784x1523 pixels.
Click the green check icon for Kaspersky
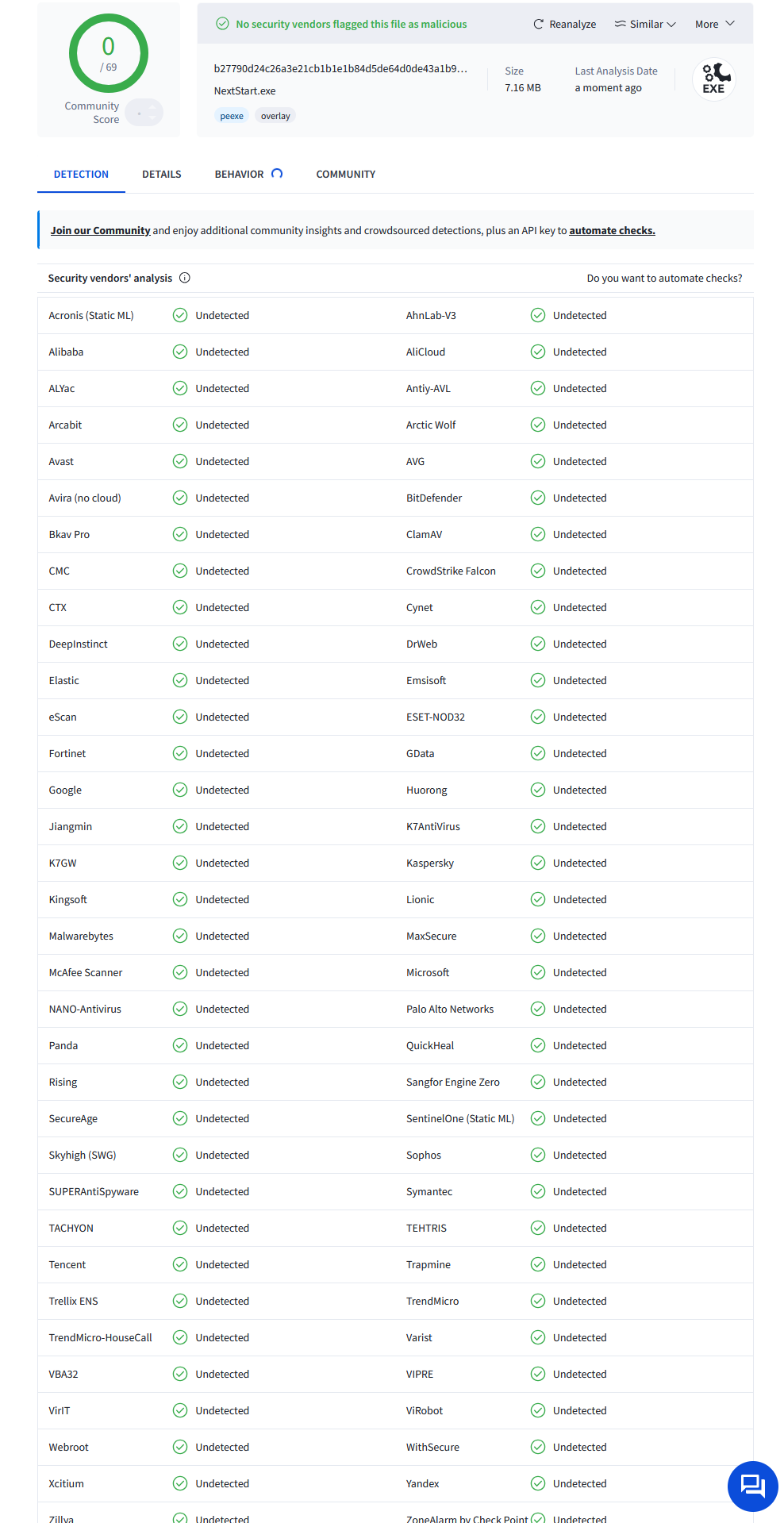coord(538,863)
